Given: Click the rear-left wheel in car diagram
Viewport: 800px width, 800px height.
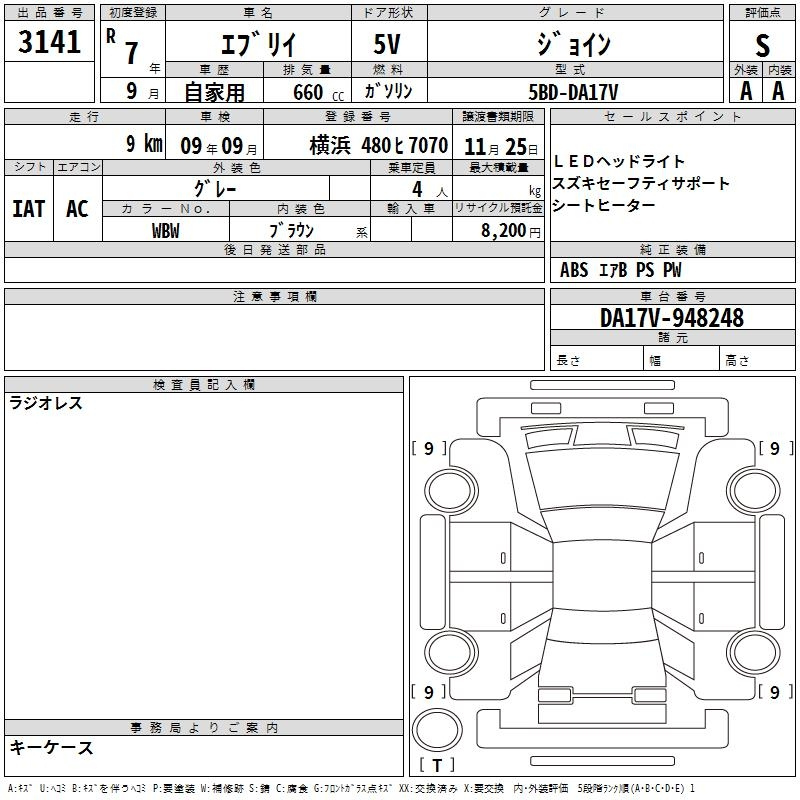Looking at the screenshot, I should click(454, 652).
